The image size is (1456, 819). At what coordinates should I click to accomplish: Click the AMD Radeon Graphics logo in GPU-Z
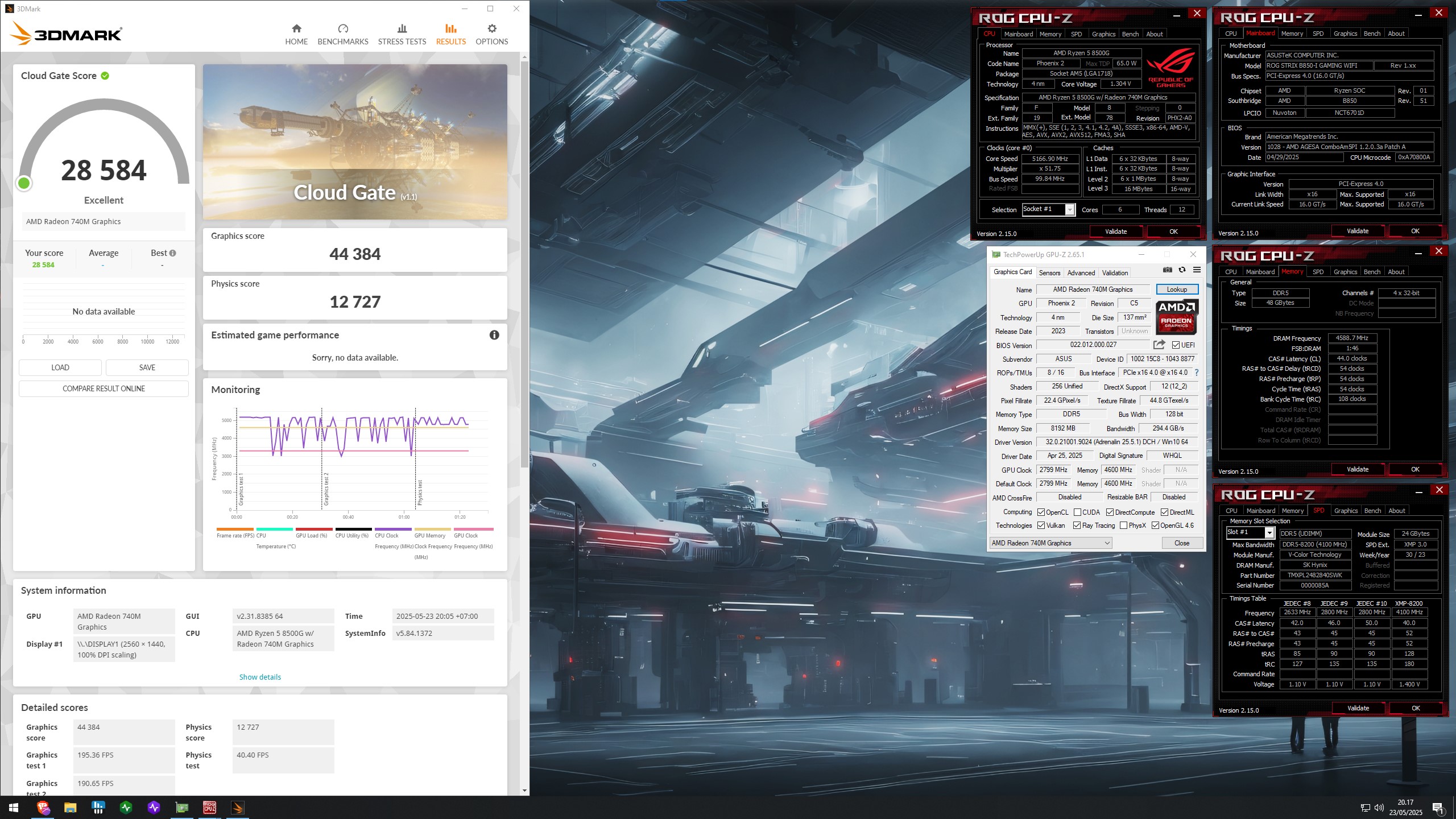pyautogui.click(x=1177, y=317)
